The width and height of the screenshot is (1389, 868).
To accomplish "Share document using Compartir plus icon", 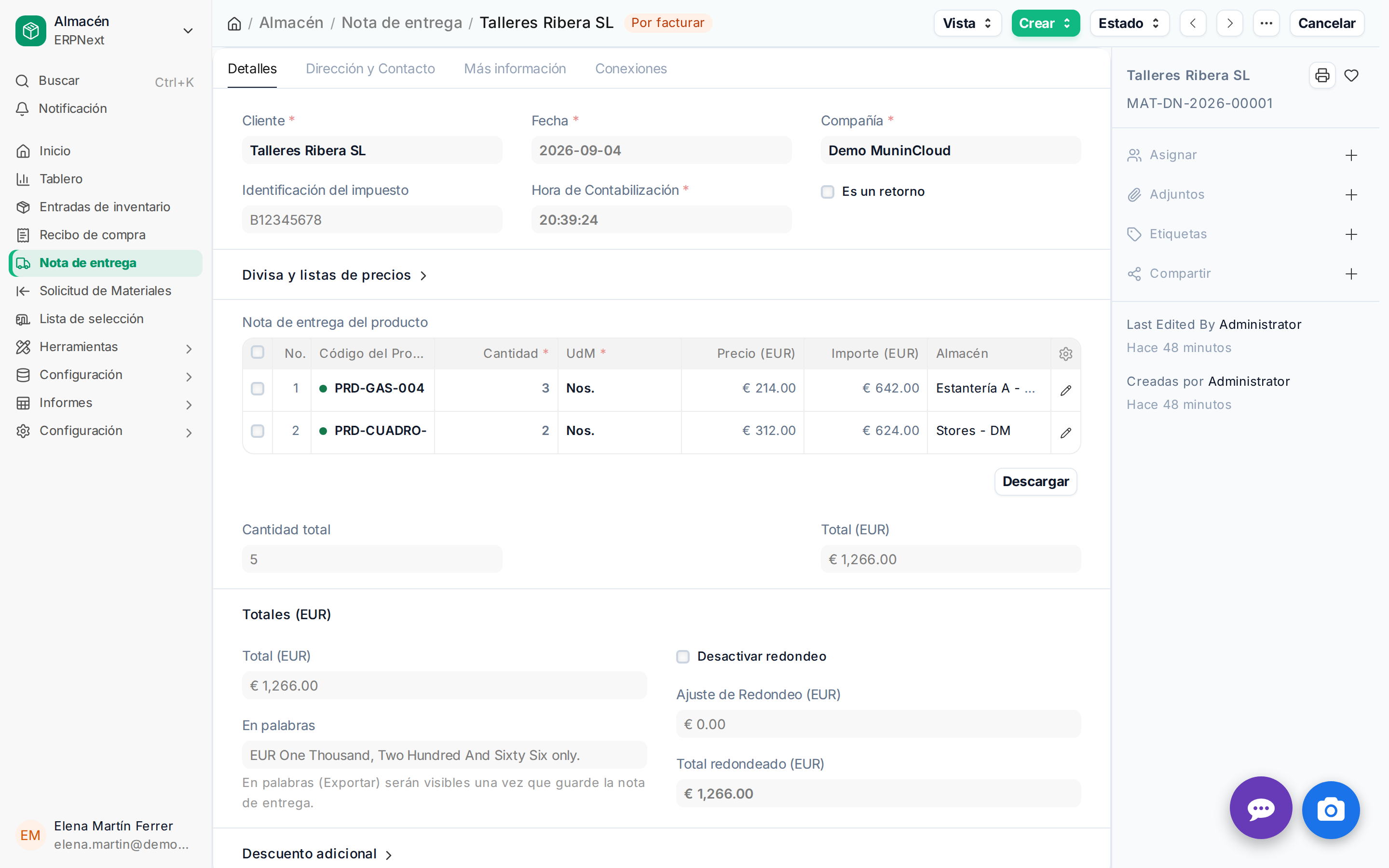I will click(x=1351, y=274).
